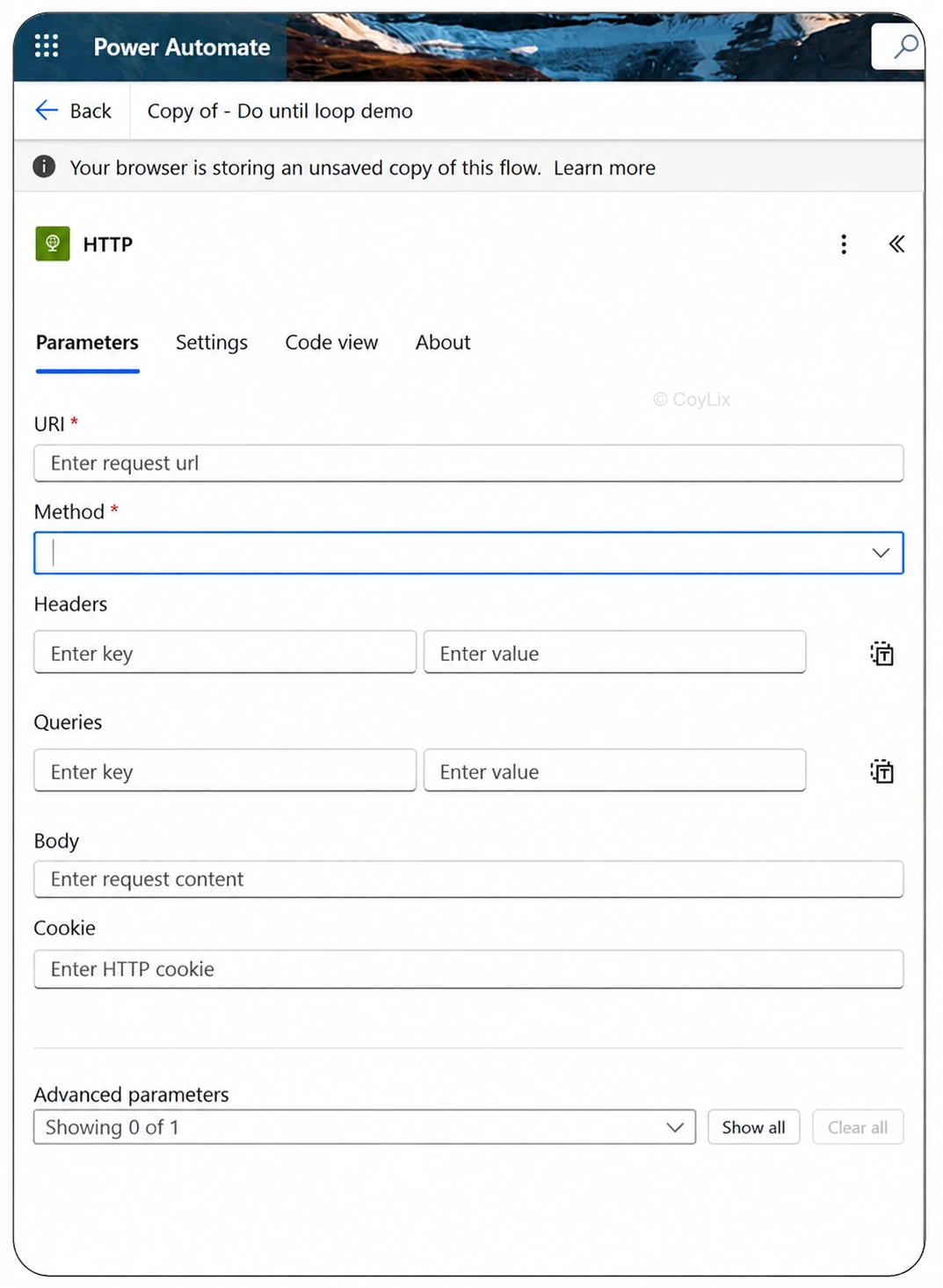Image resolution: width=943 pixels, height=1288 pixels.
Task: Open the Learn more link
Action: click(x=605, y=167)
